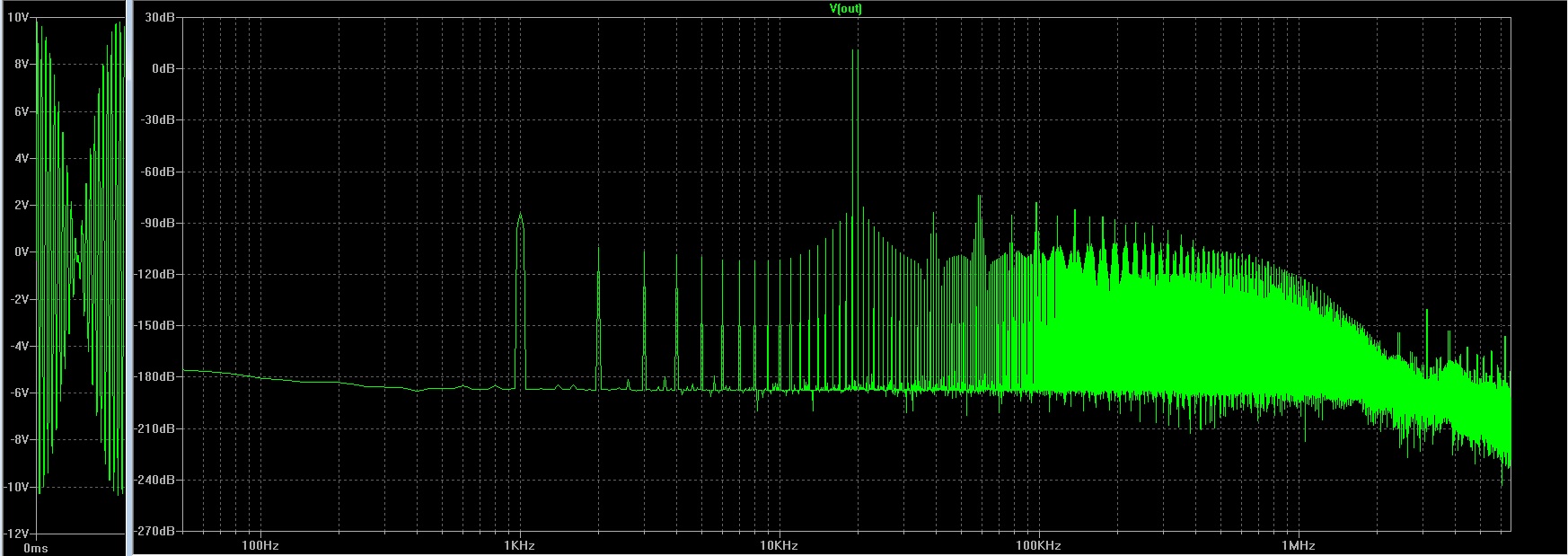Select the -4V voltage axis label

20,346
